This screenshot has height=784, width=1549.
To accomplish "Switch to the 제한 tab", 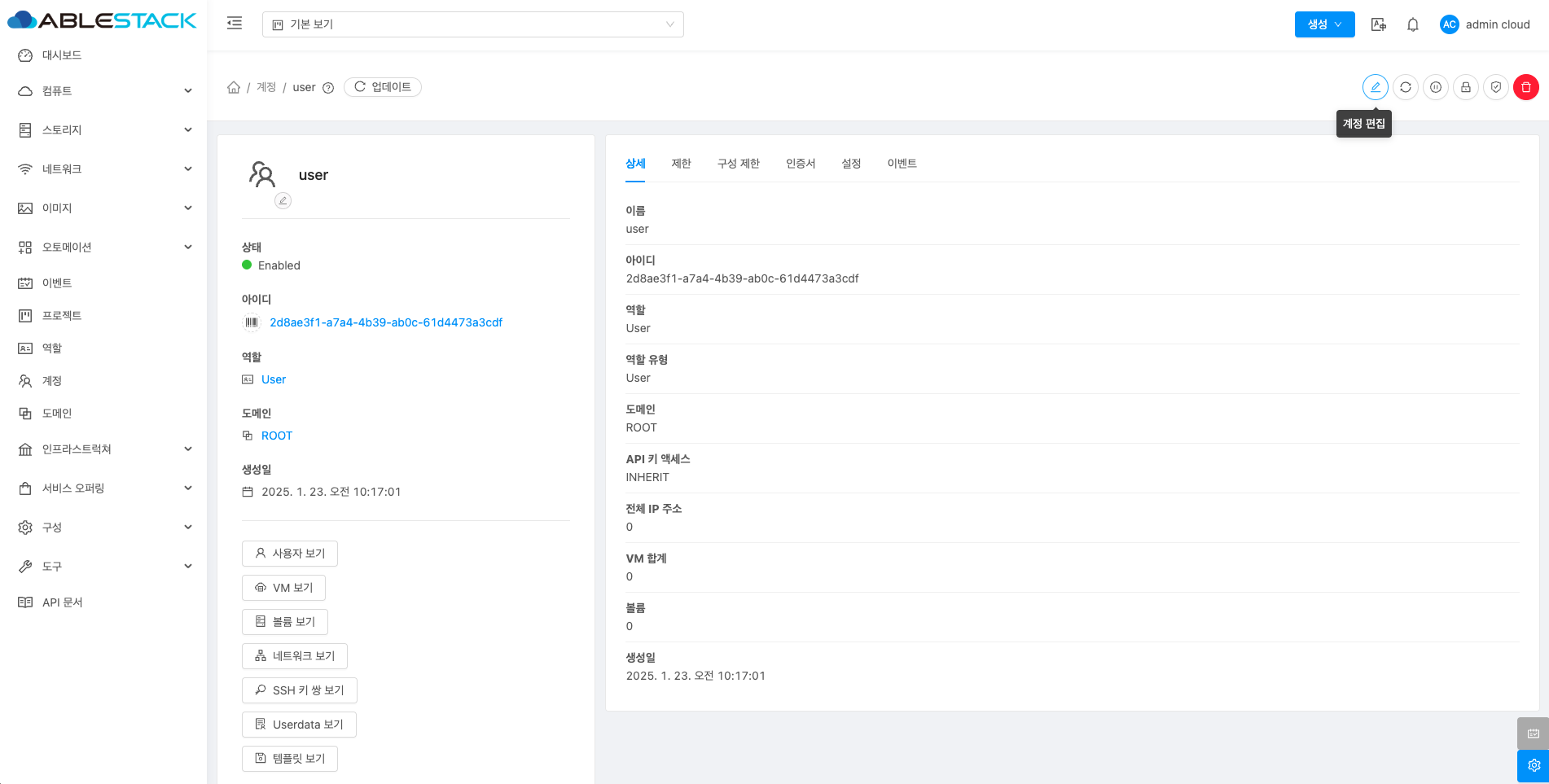I will point(681,164).
